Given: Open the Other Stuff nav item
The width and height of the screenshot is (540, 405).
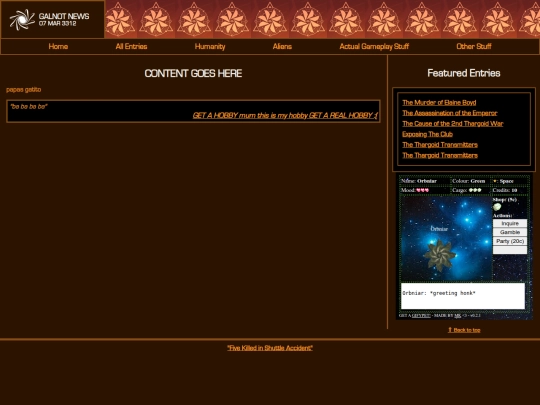Looking at the screenshot, I should tap(474, 46).
